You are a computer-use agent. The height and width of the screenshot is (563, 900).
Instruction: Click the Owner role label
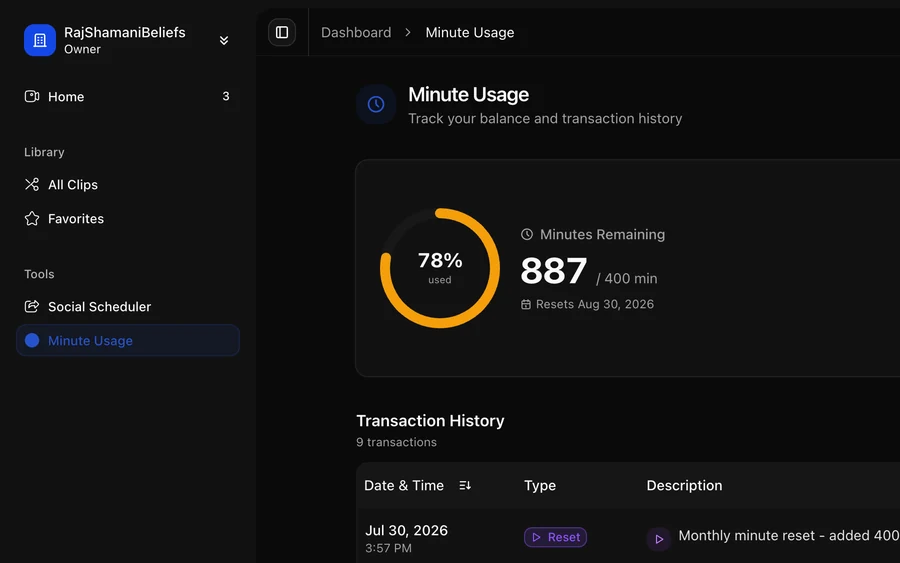[82, 49]
